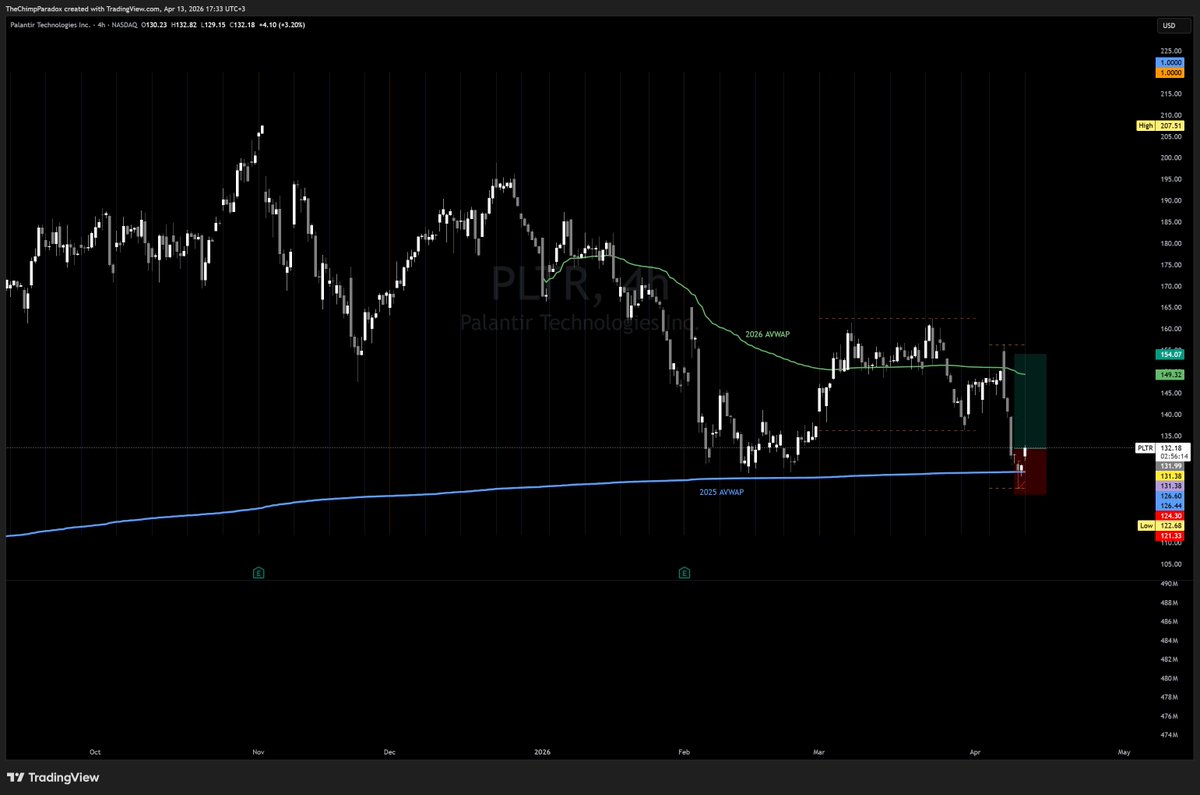Click the Feb label on time axis

(685, 751)
